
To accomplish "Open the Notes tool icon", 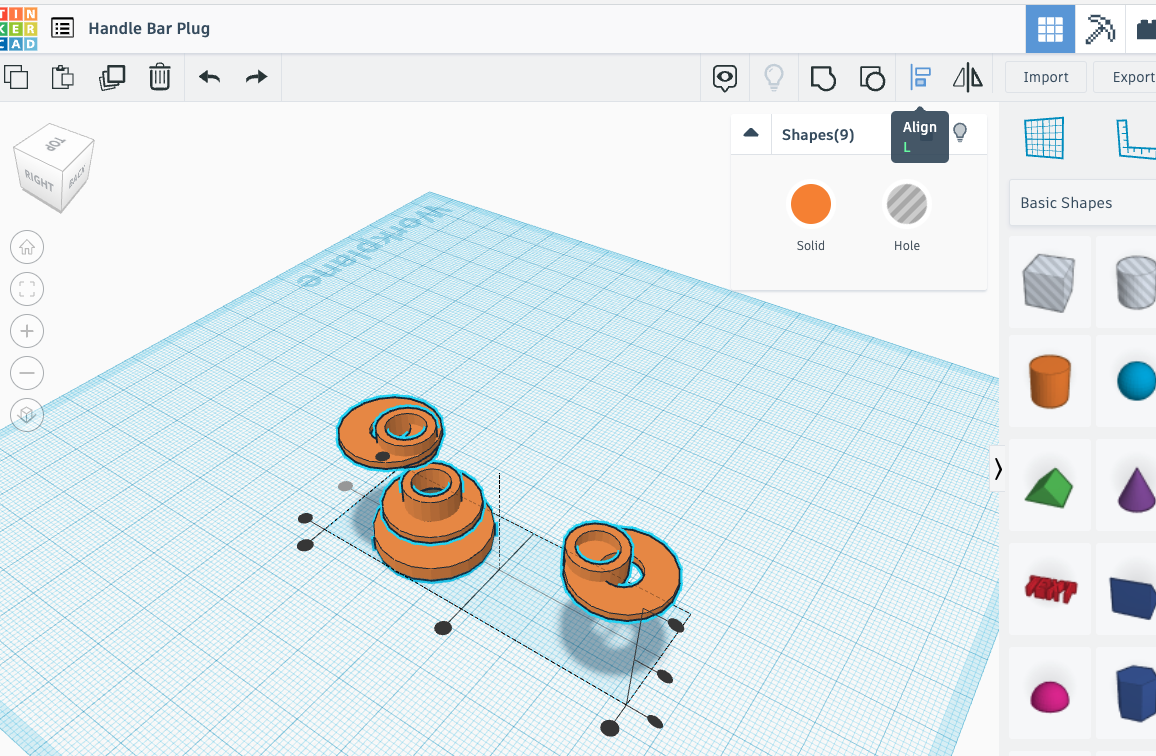I will click(x=725, y=77).
